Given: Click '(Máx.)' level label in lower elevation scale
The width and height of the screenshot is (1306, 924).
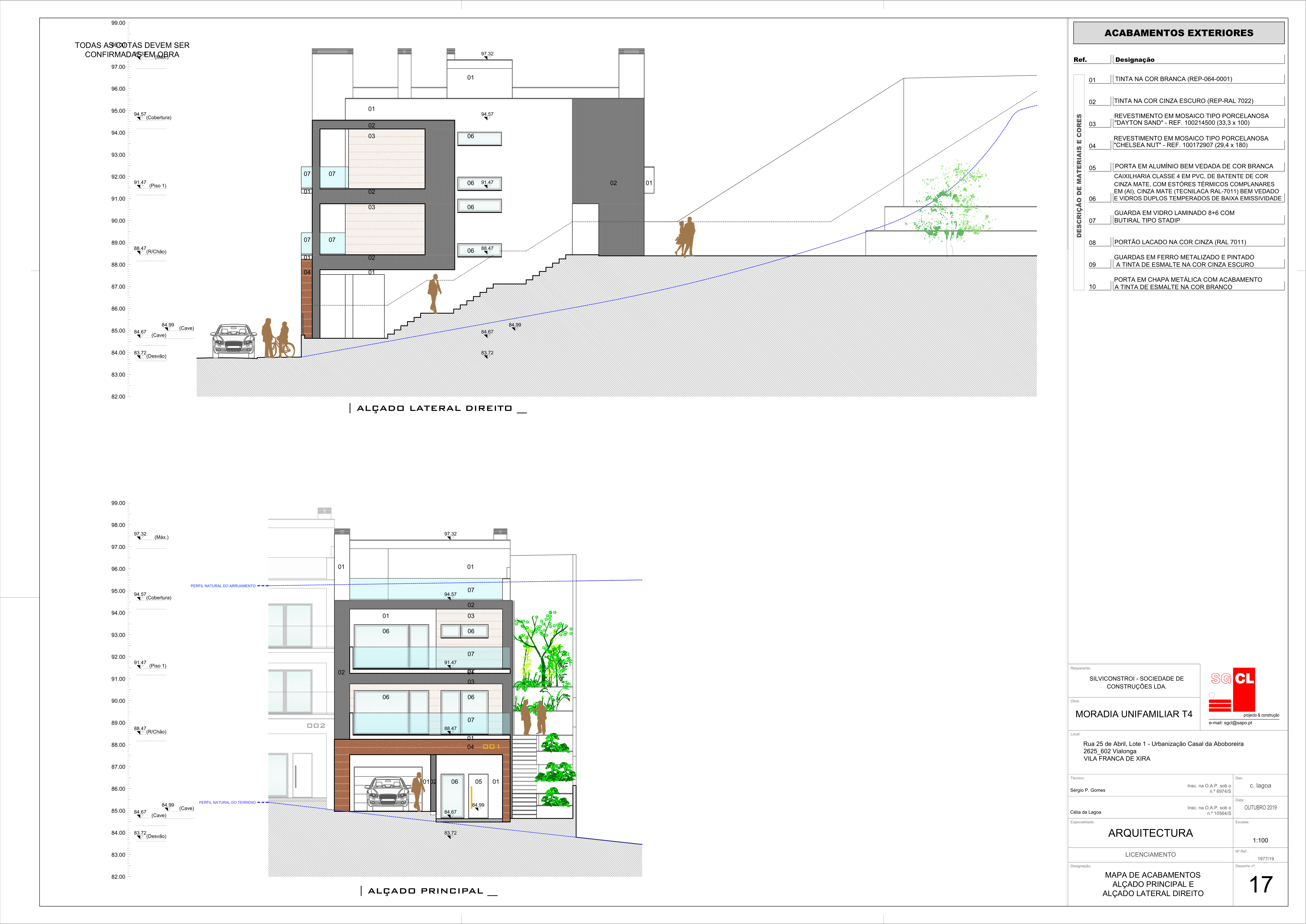Looking at the screenshot, I should (162, 537).
